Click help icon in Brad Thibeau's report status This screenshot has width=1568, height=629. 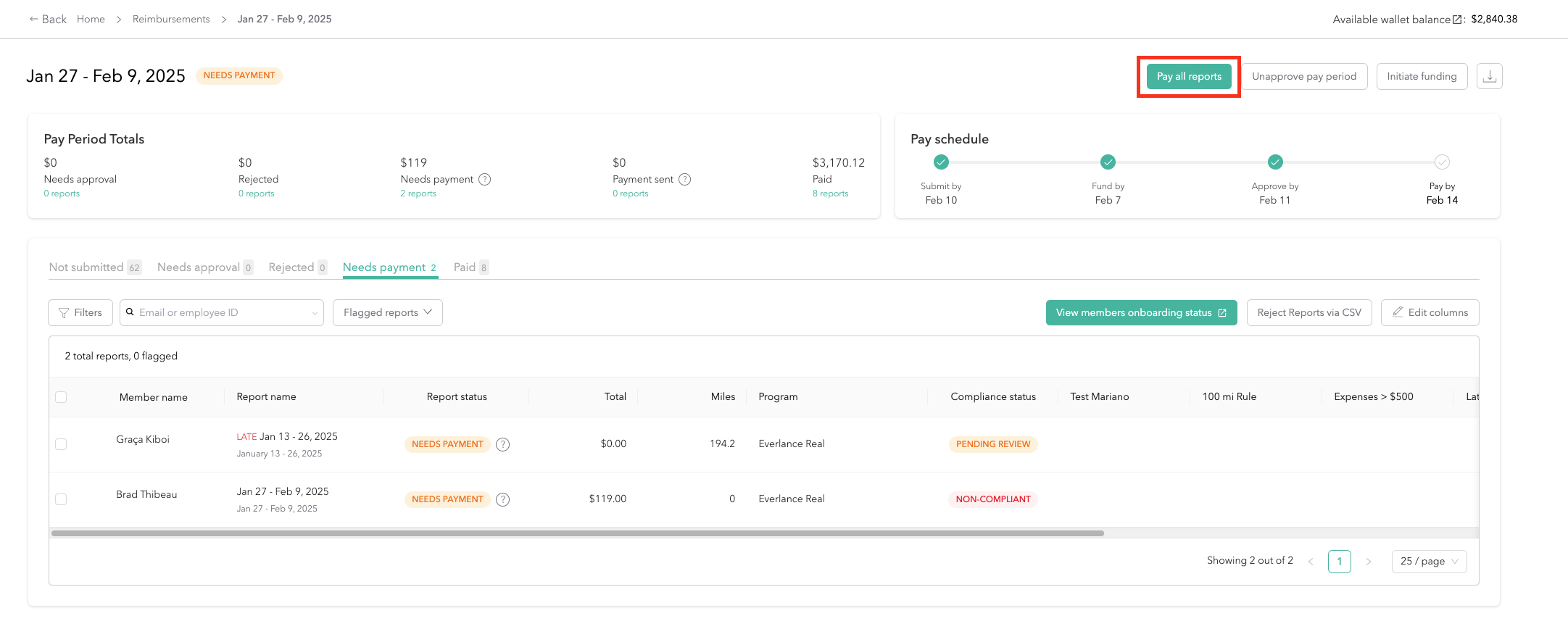(502, 499)
